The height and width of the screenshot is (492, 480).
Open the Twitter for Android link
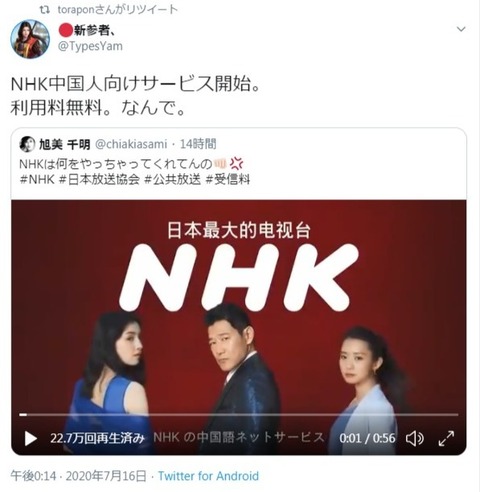(208, 476)
